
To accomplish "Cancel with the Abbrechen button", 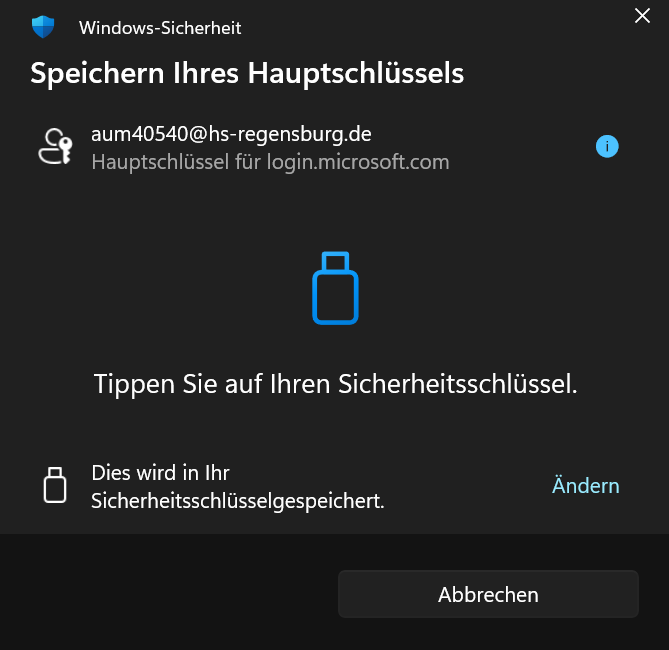I will tap(488, 594).
